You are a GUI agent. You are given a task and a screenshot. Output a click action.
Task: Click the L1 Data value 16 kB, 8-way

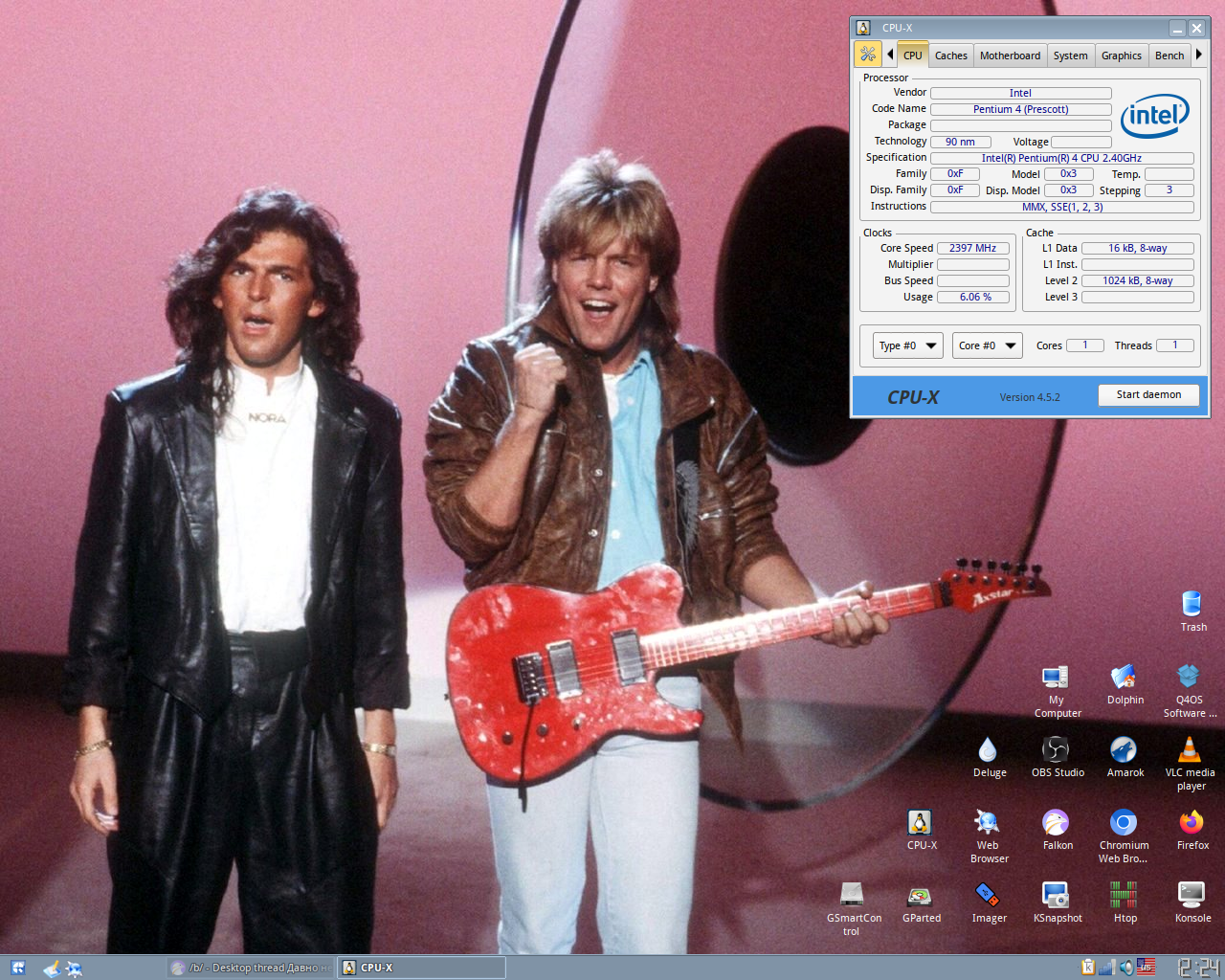click(x=1137, y=248)
